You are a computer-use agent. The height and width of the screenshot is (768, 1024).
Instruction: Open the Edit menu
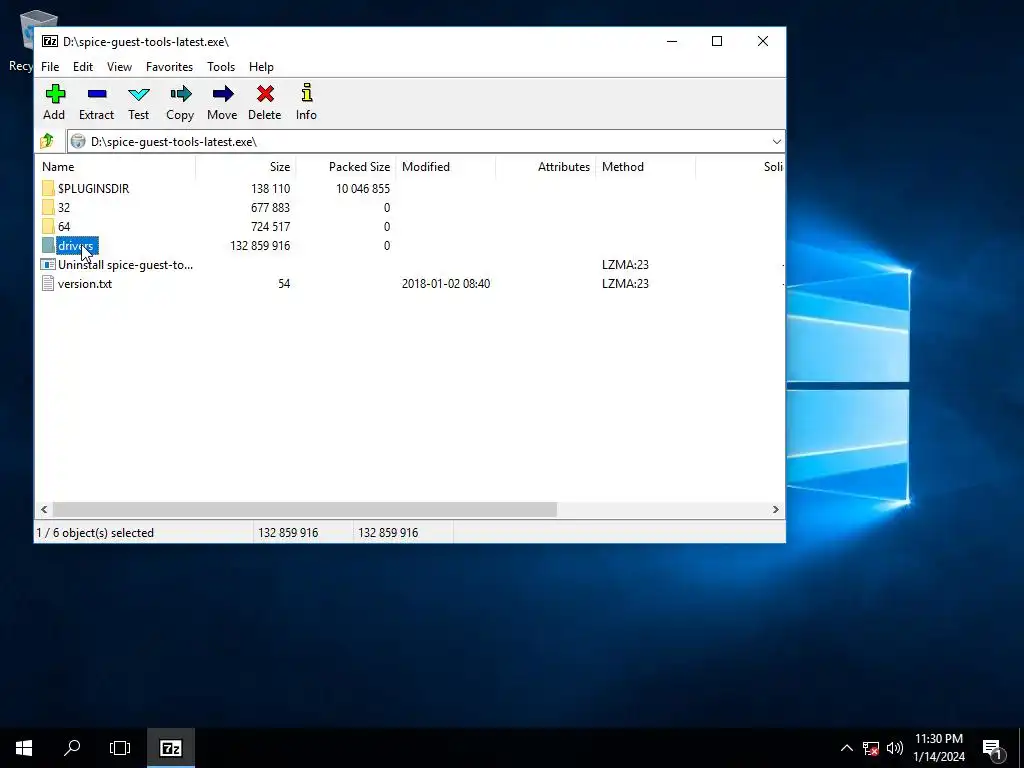tap(83, 67)
